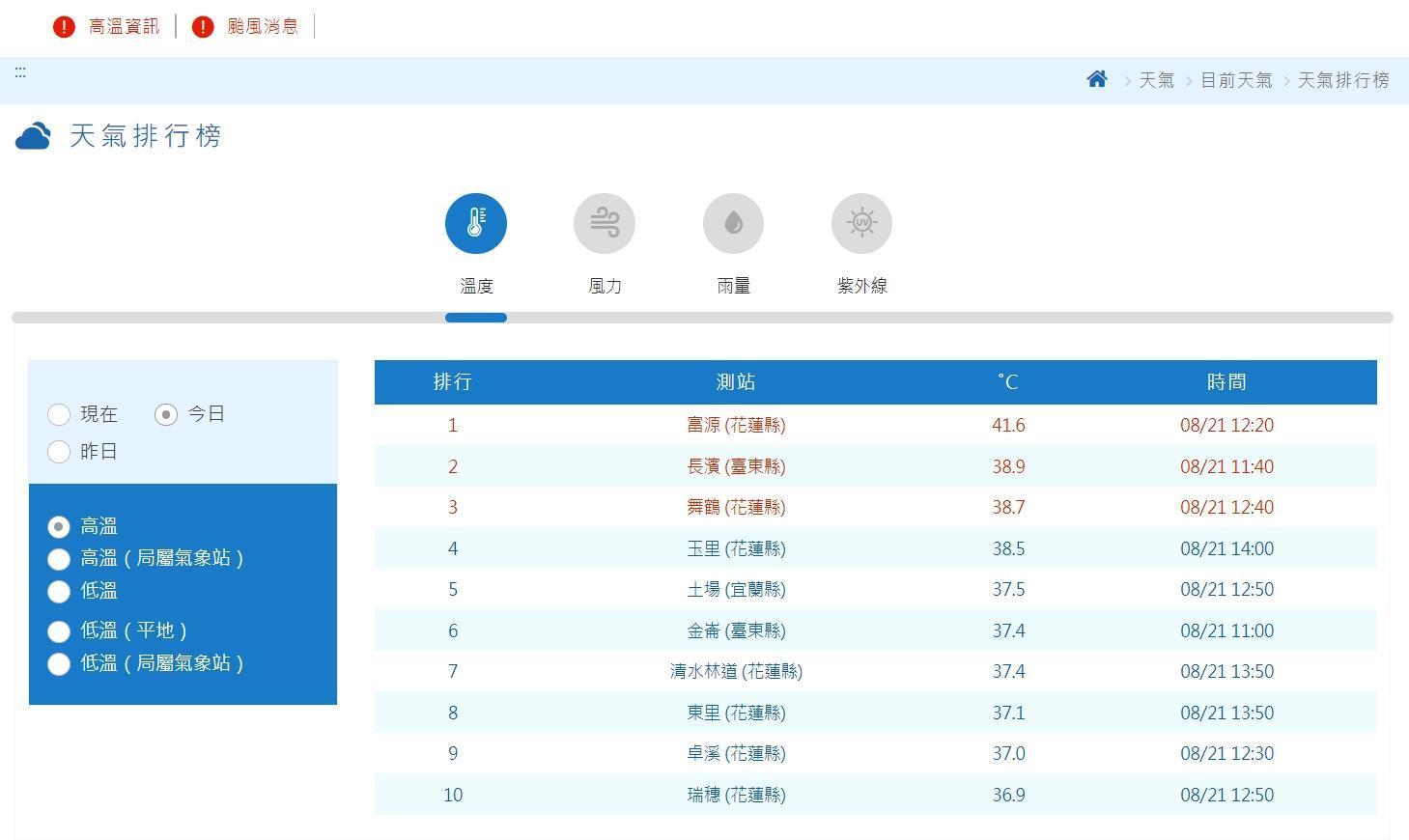Click station 舞鶴 (花蓮縣) row
The width and height of the screenshot is (1409, 840).
(x=736, y=507)
